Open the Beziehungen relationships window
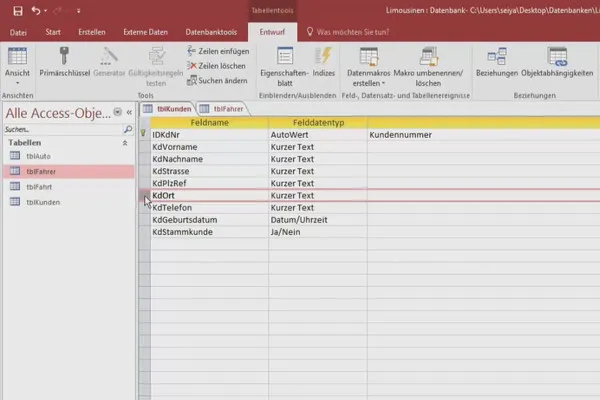This screenshot has width=600, height=400. point(497,61)
